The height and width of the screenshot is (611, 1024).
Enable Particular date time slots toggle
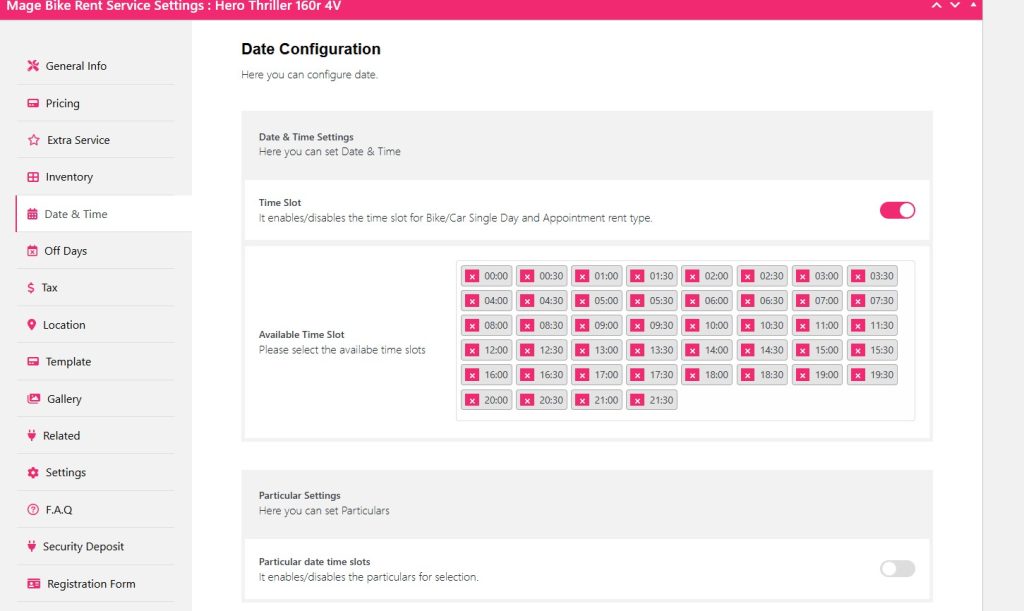coord(897,568)
